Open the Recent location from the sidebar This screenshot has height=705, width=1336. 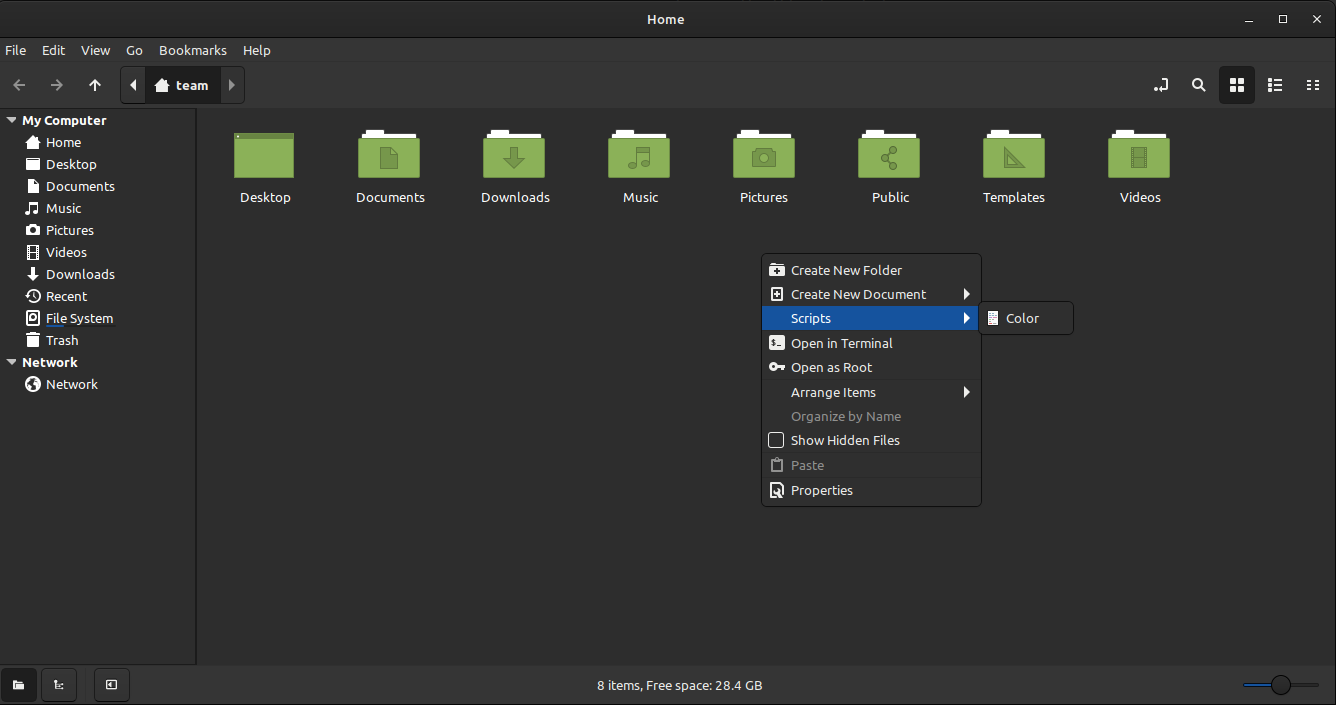pos(65,296)
